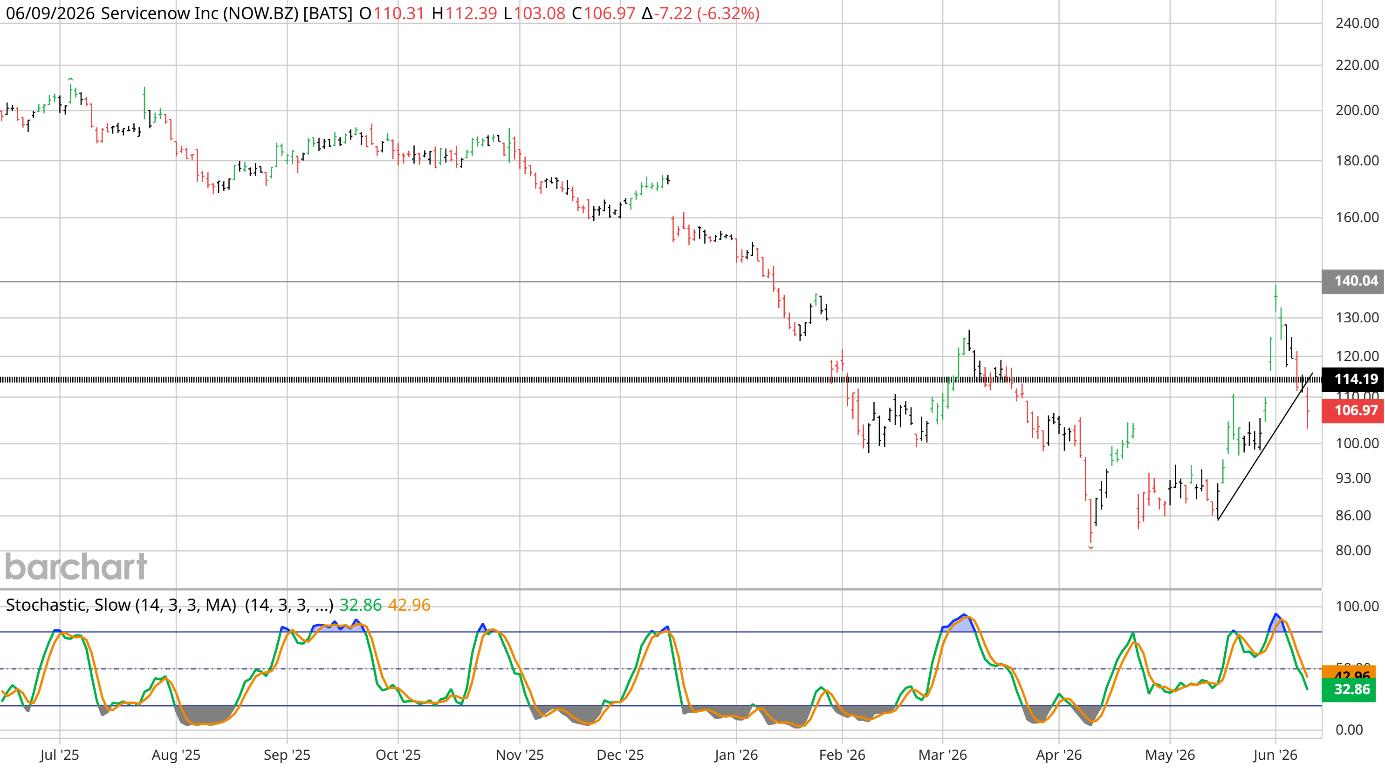Click the close price C106.97 value
The height and width of the screenshot is (770, 1385).
pos(604,14)
